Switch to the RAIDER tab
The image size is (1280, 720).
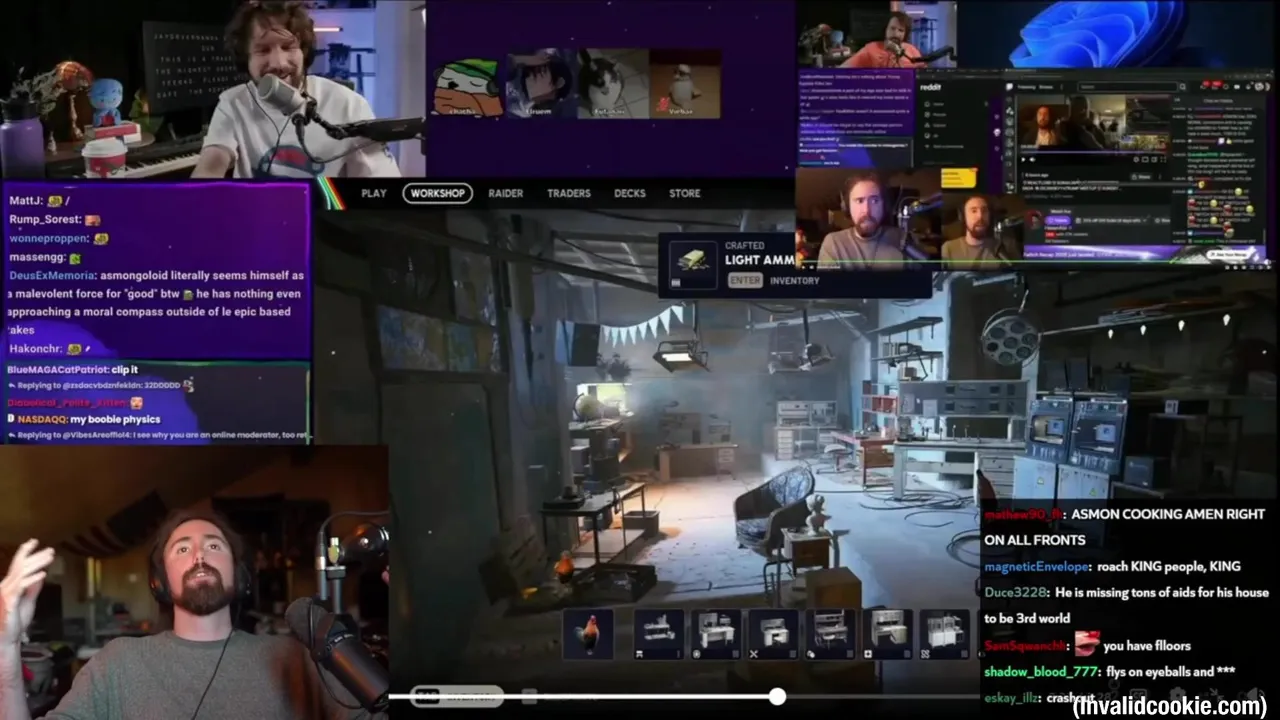506,193
